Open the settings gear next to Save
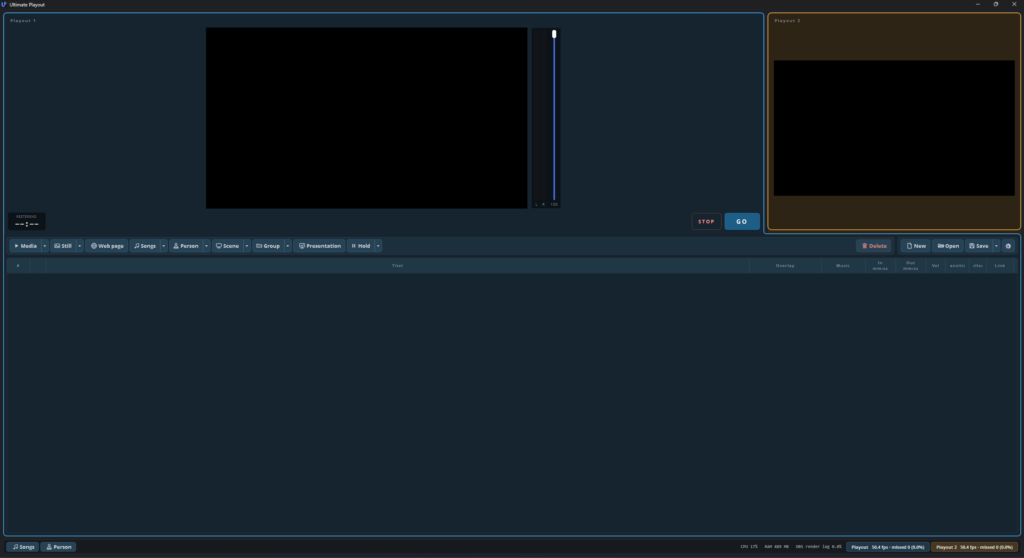 point(1008,246)
